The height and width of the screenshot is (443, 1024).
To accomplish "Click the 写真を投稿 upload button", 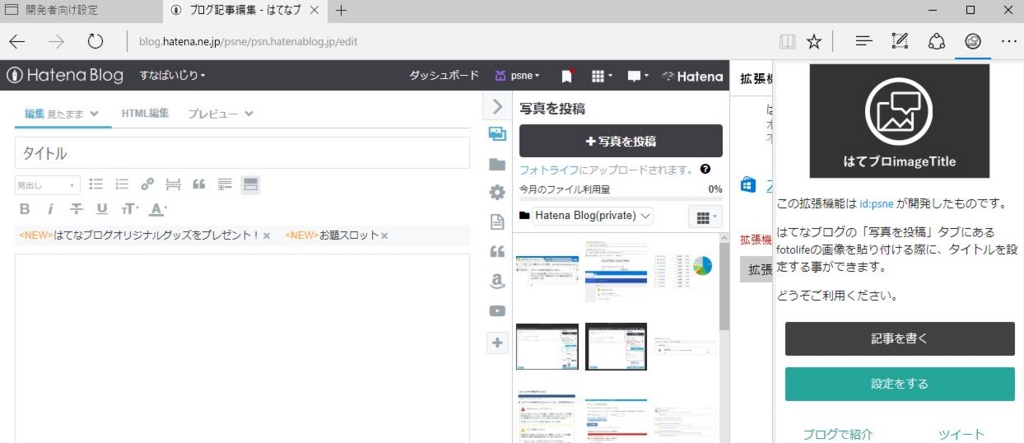I will (620, 140).
